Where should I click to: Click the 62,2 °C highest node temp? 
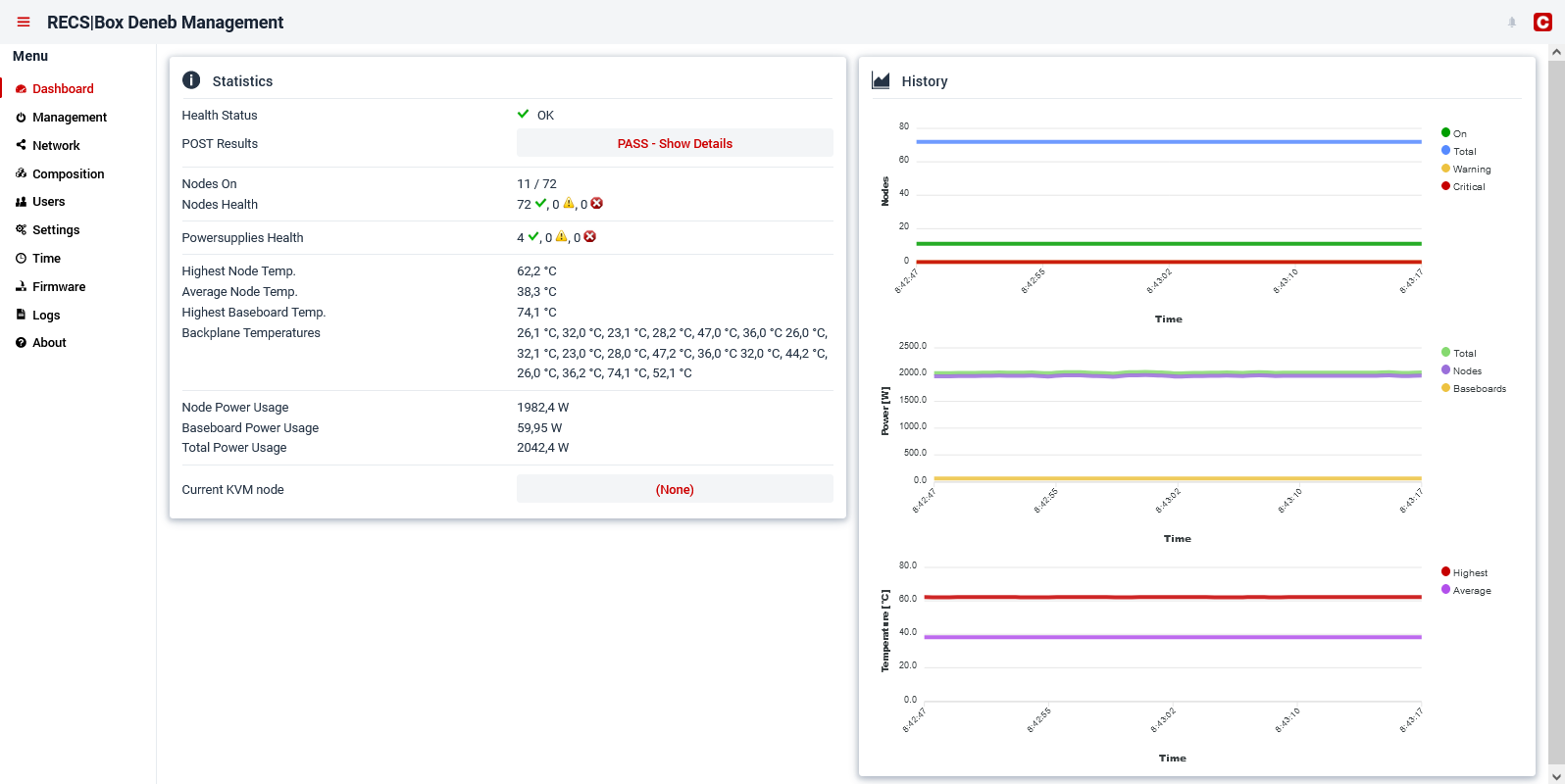(x=536, y=271)
